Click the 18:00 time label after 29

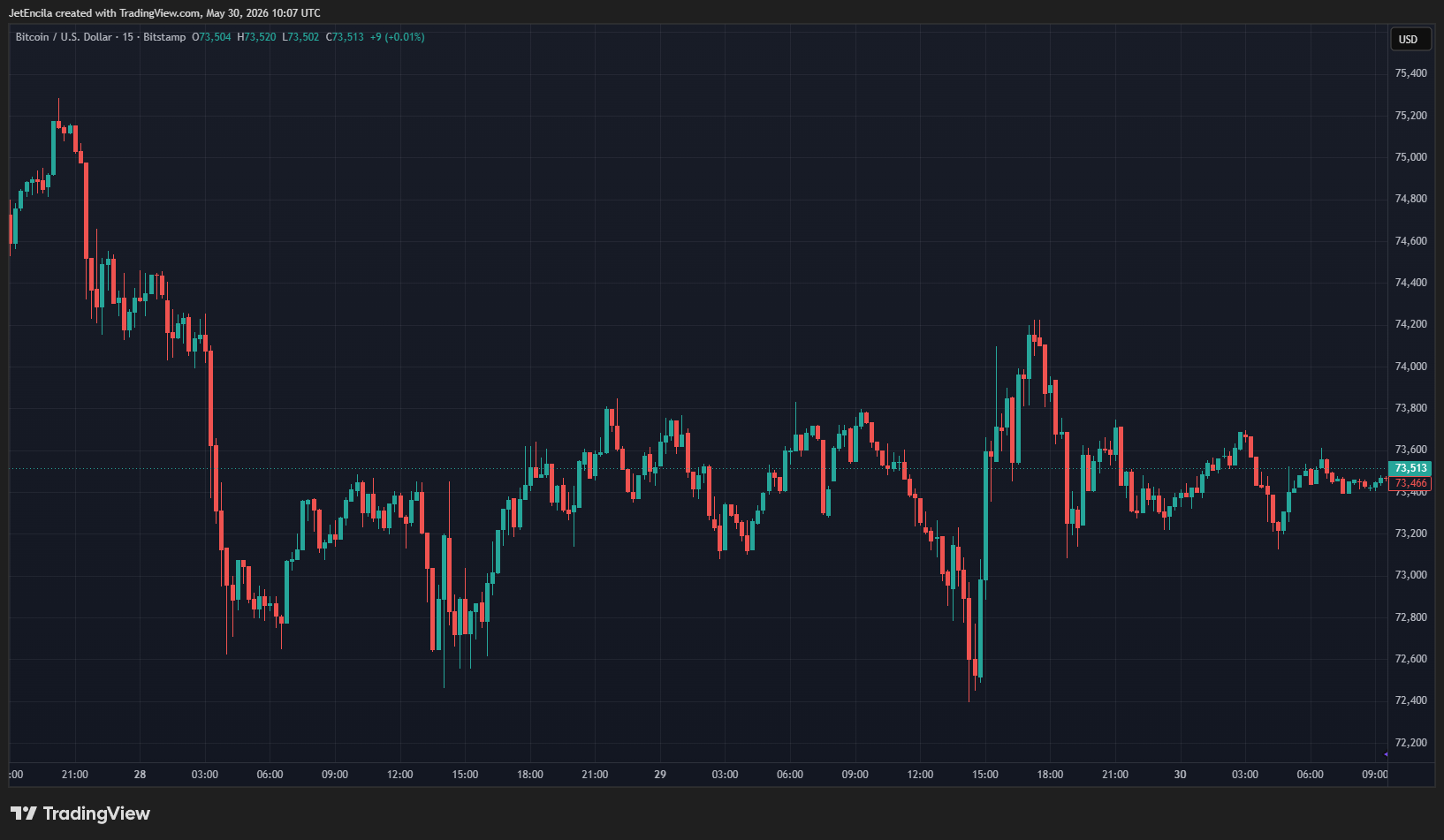1050,775
